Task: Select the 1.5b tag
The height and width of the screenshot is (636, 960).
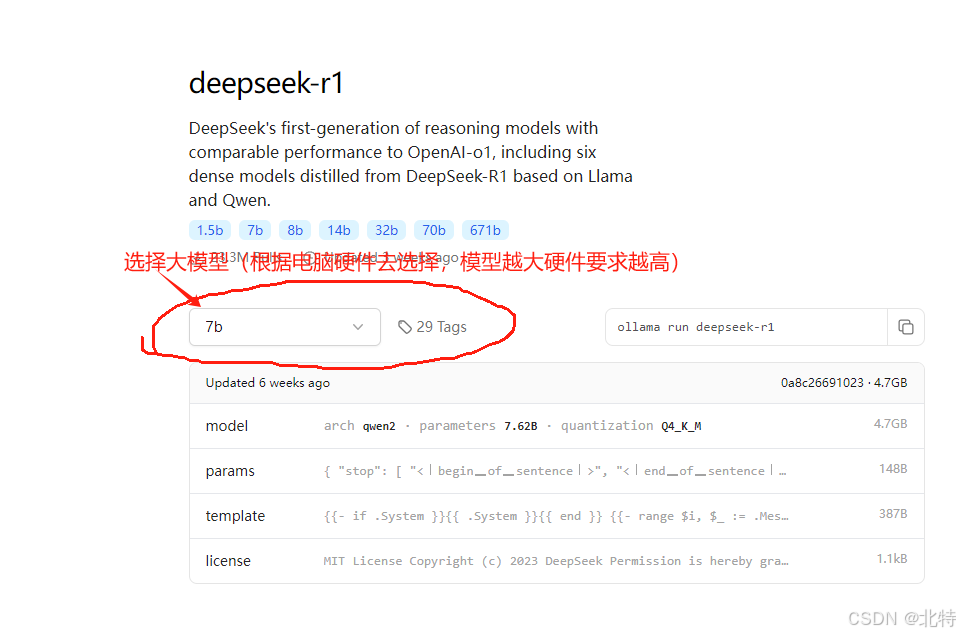Action: (x=210, y=230)
